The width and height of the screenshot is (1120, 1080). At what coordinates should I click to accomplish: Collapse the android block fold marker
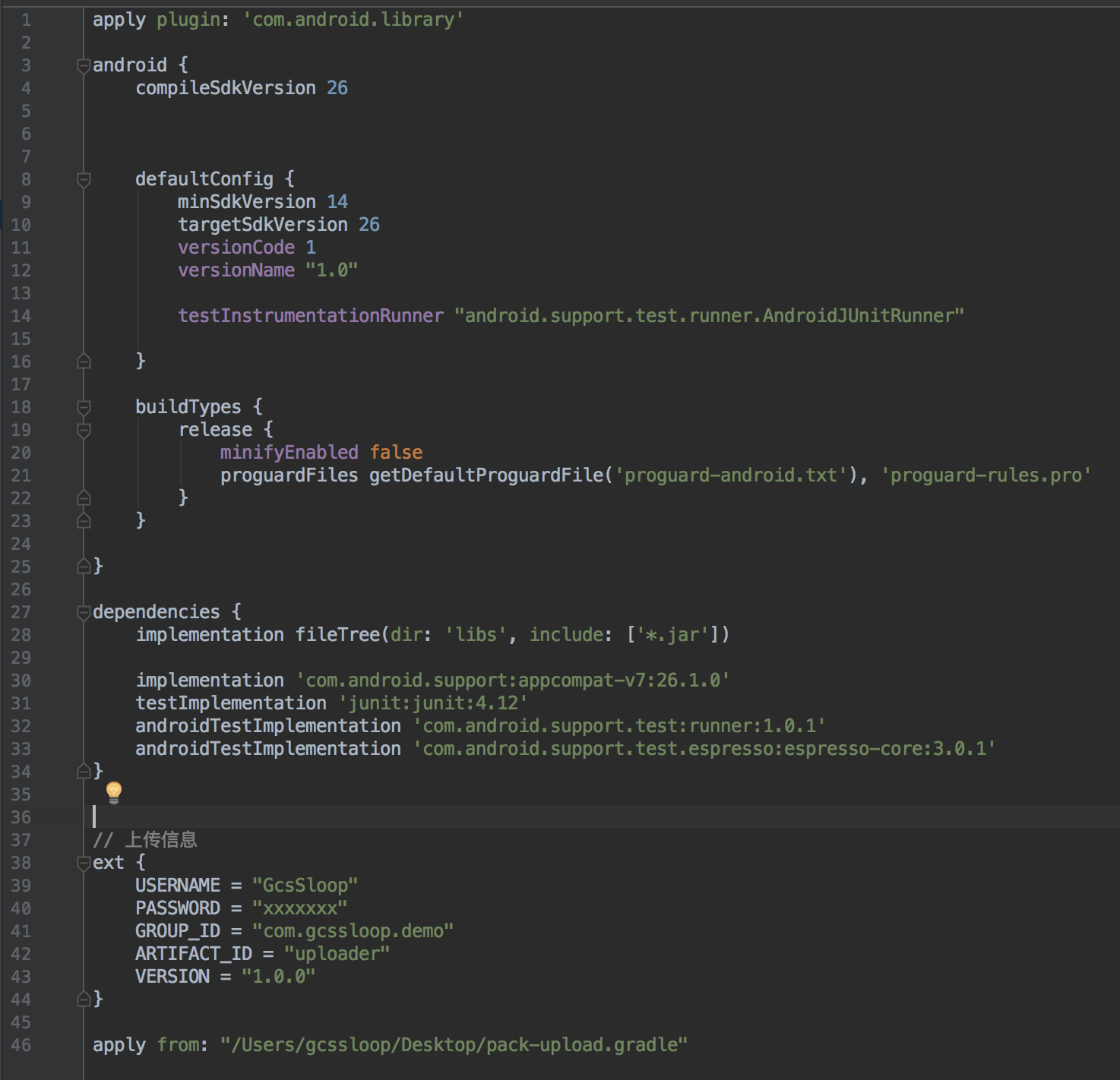pyautogui.click(x=84, y=66)
